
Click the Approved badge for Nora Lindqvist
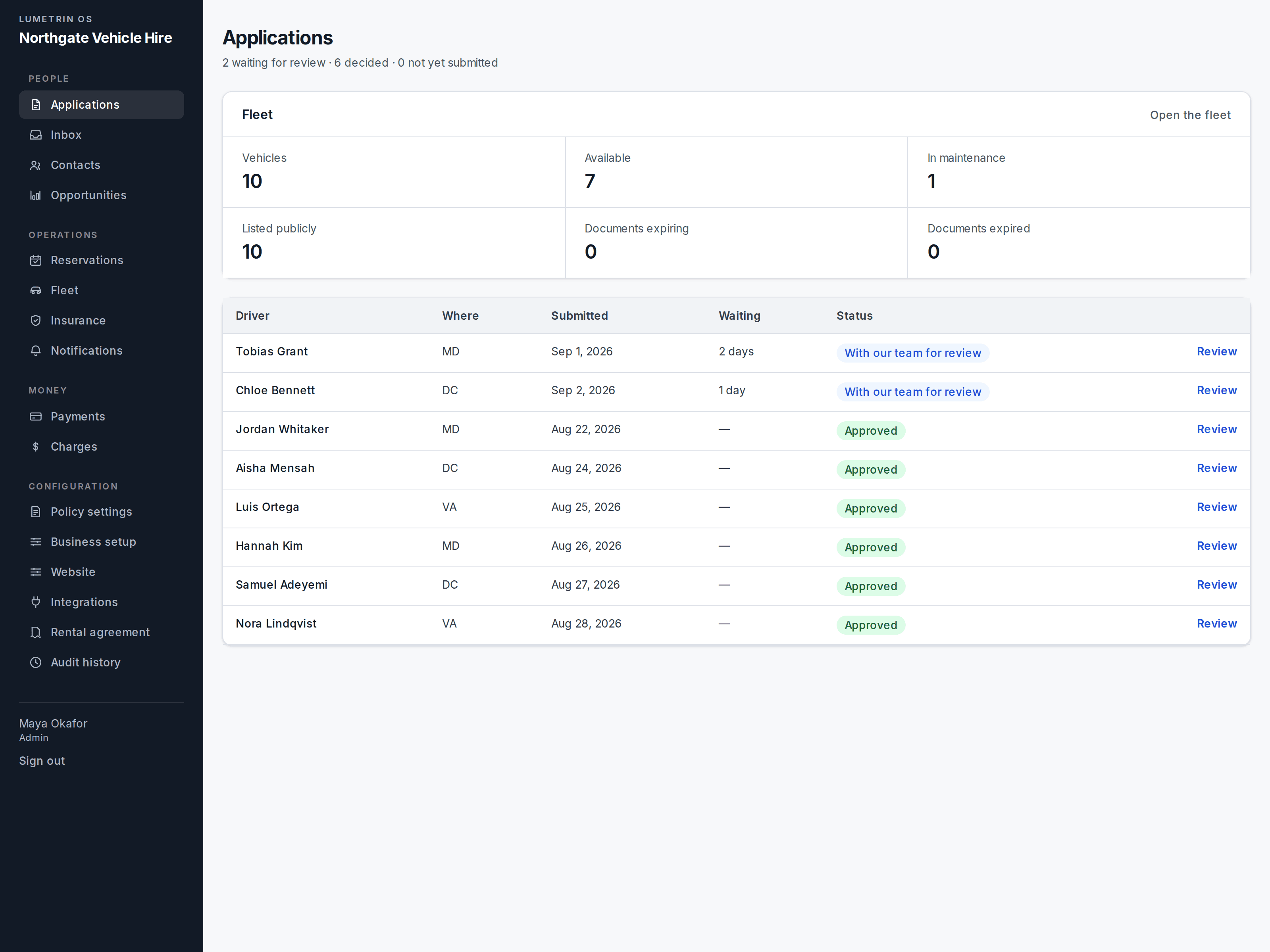(x=871, y=625)
